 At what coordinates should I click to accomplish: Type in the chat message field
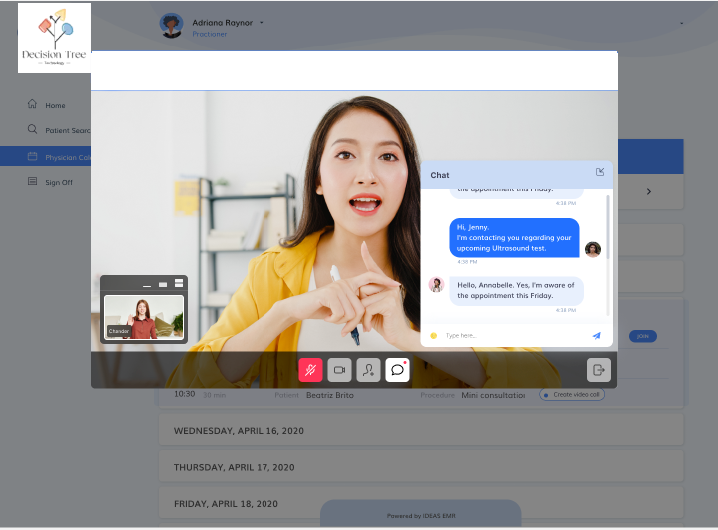[x=510, y=336]
